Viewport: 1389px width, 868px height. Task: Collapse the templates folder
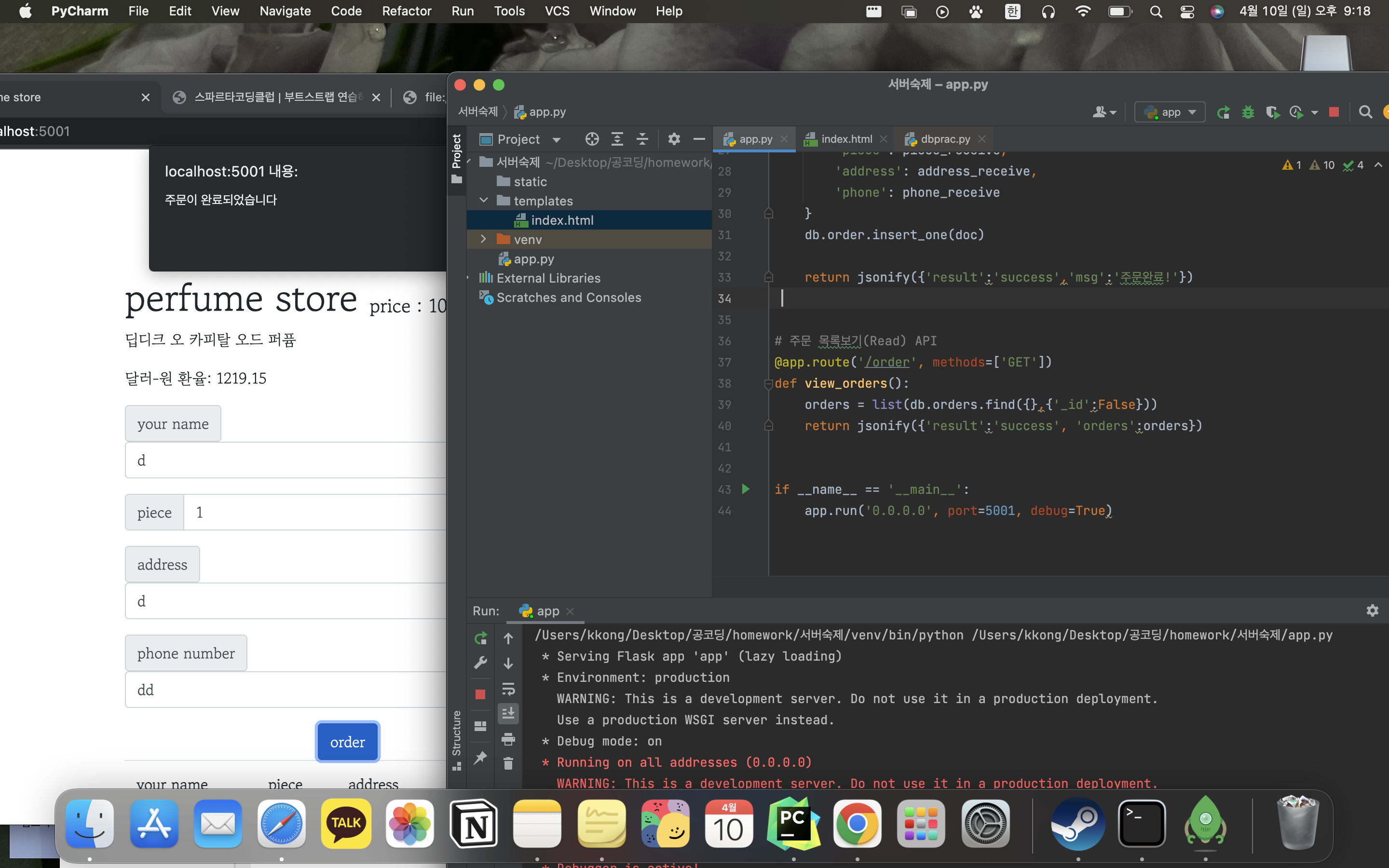(483, 200)
